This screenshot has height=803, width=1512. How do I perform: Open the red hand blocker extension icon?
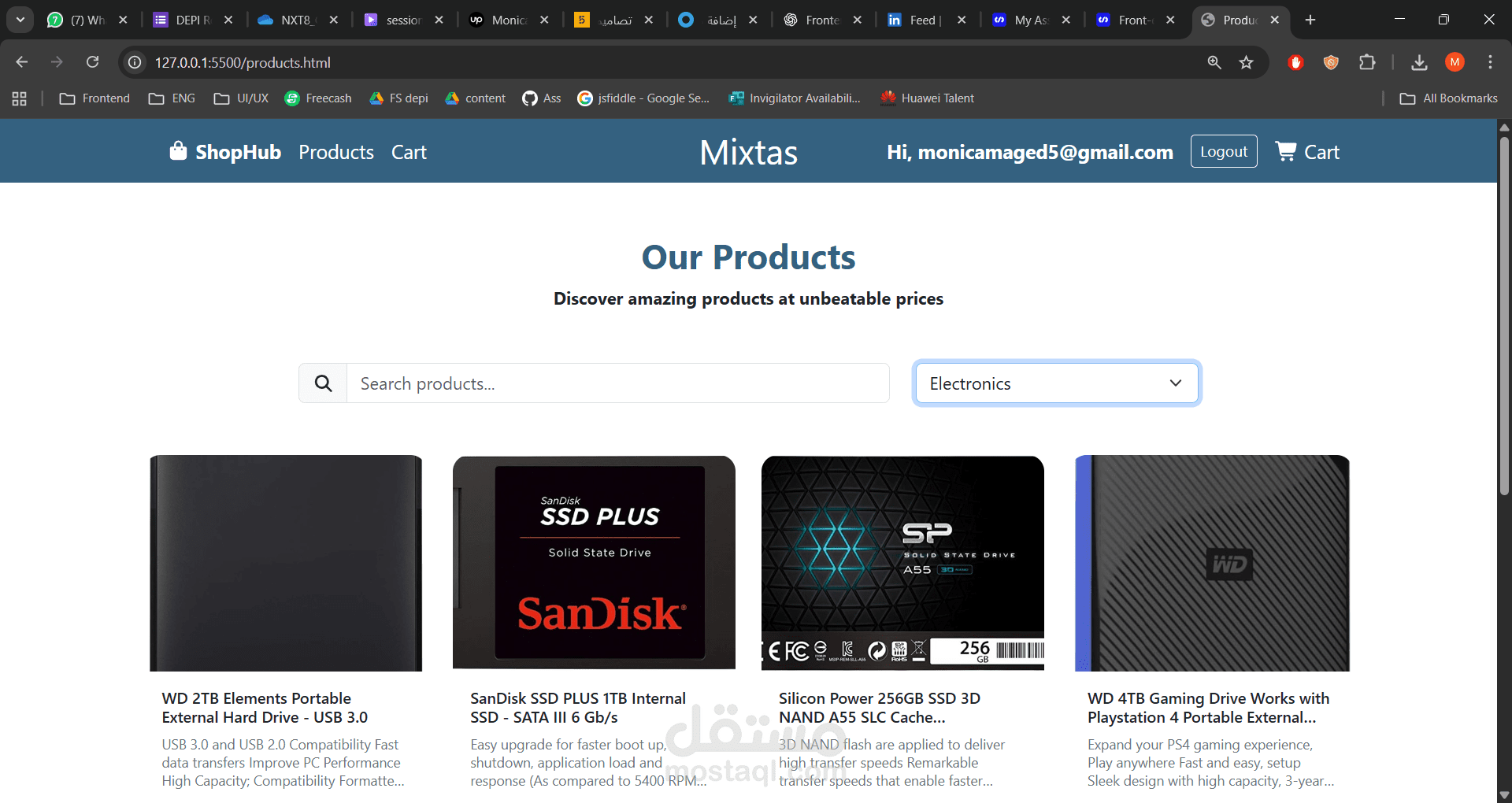(x=1295, y=62)
